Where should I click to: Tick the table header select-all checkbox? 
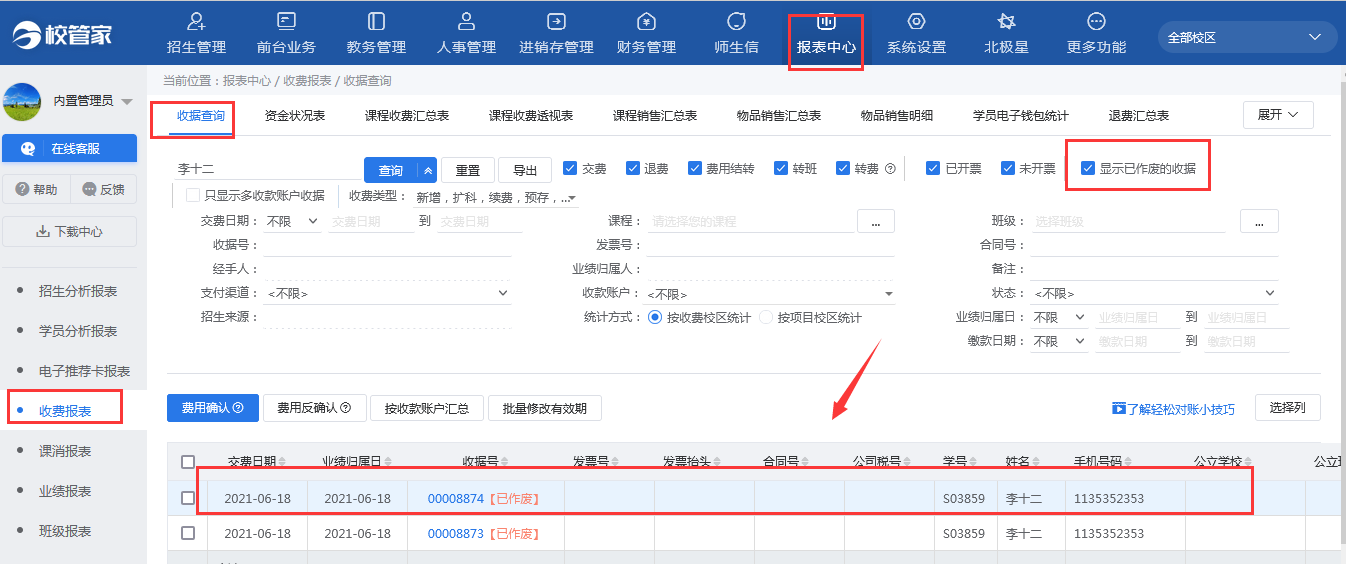(x=188, y=462)
